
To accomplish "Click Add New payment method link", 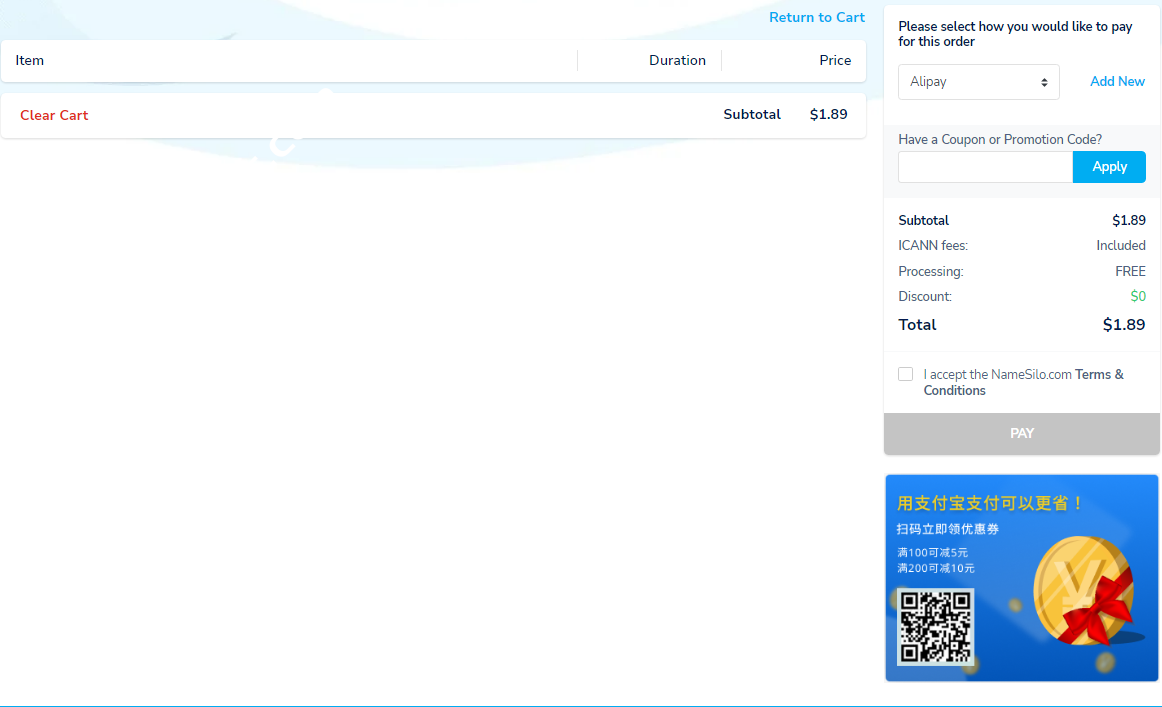I will [1117, 82].
